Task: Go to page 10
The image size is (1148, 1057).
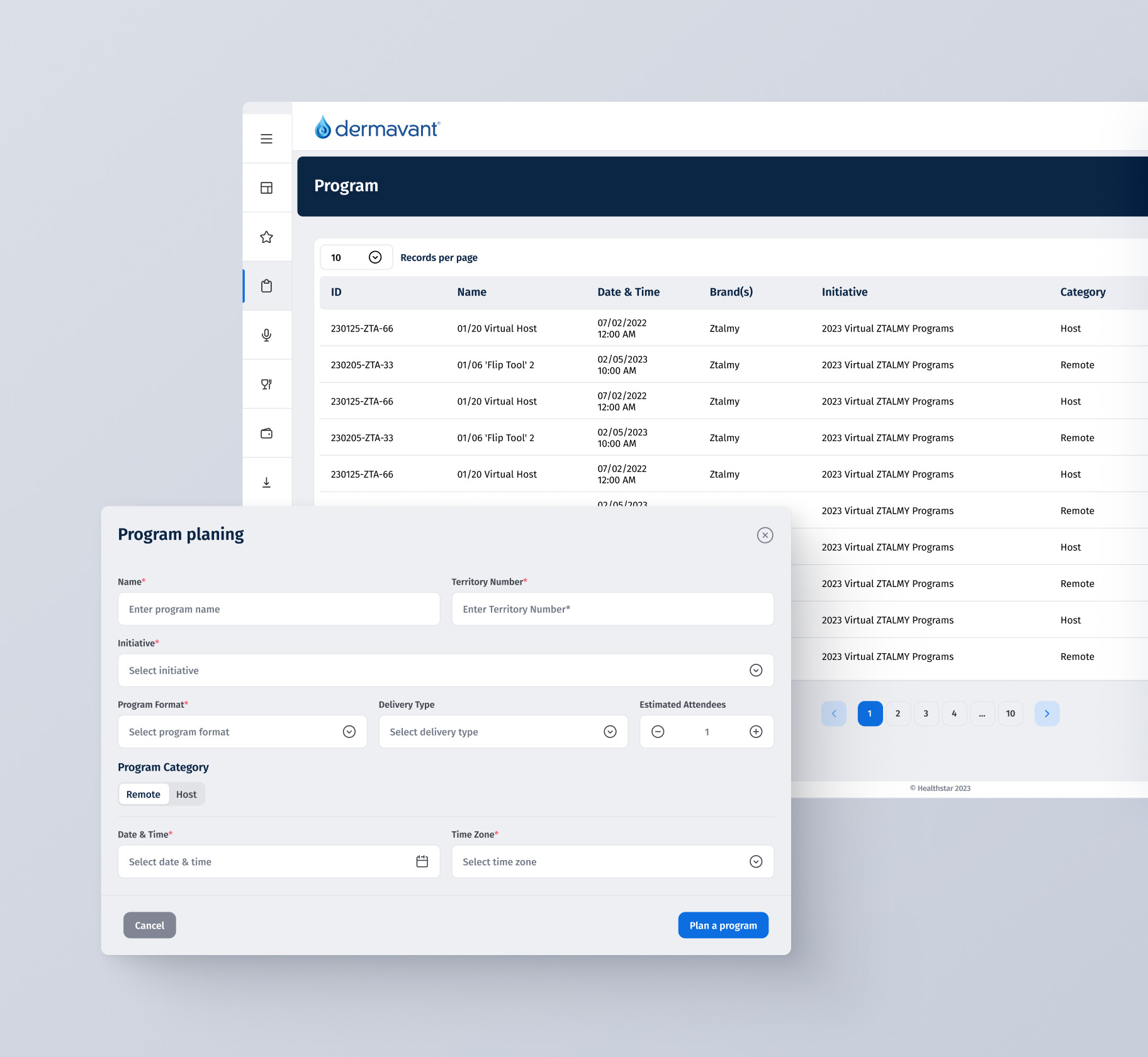Action: pos(1010,713)
